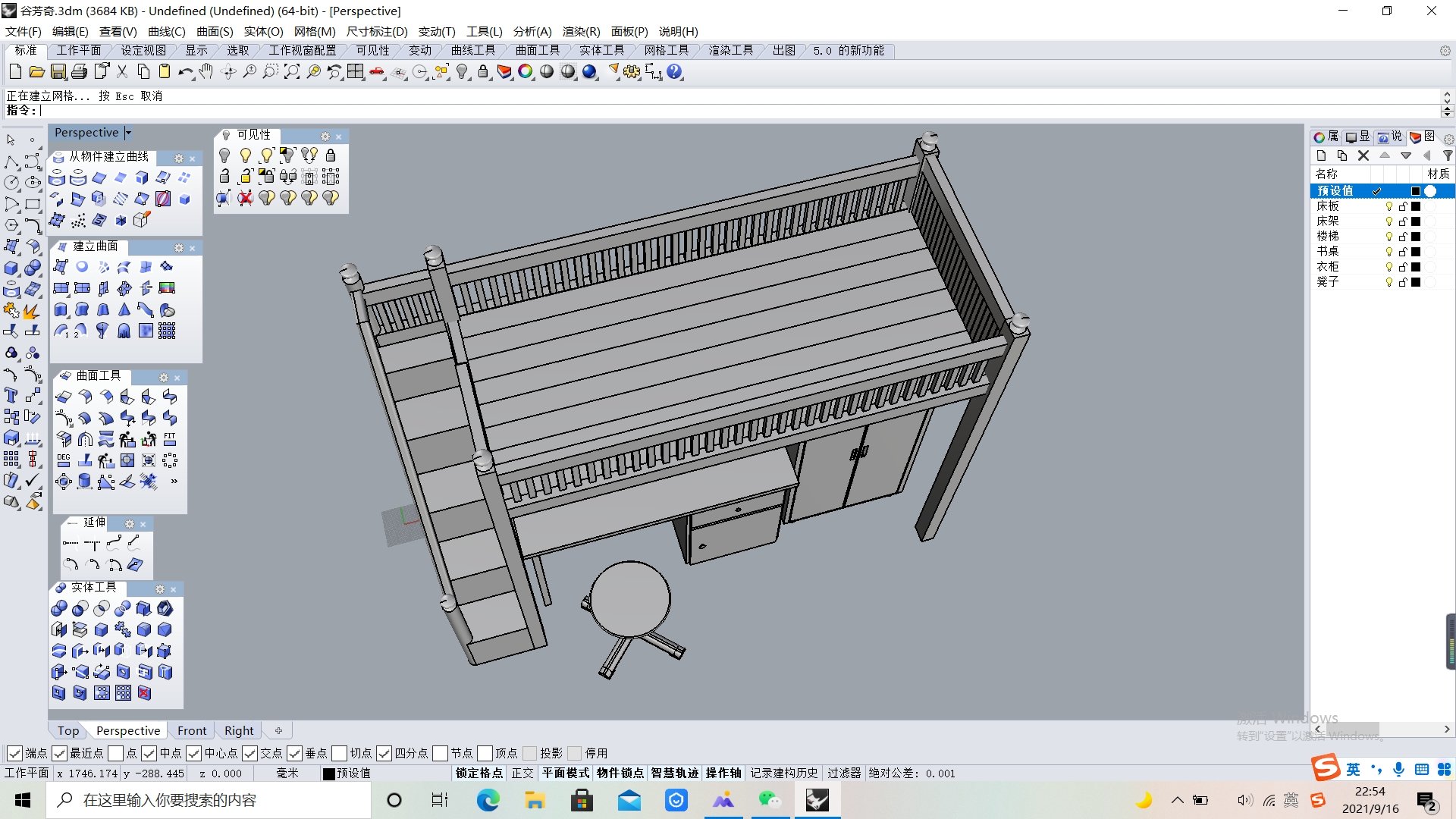
Task: Click the new layer icon in layers panel
Action: (x=1321, y=155)
